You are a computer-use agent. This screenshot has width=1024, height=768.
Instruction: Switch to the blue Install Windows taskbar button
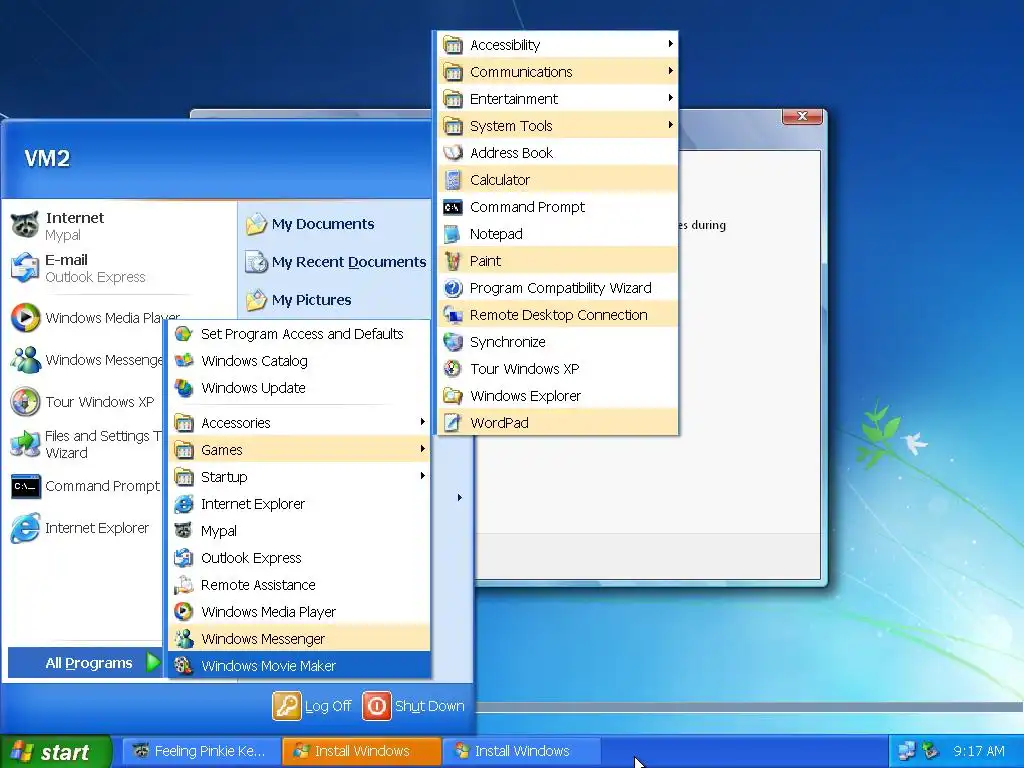pos(521,751)
